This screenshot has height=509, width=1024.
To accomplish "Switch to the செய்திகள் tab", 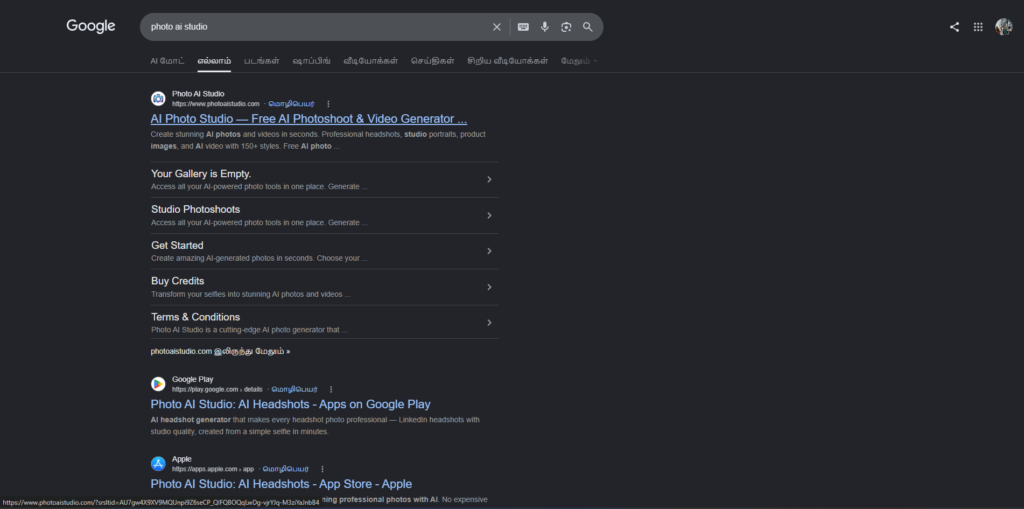I will (433, 61).
